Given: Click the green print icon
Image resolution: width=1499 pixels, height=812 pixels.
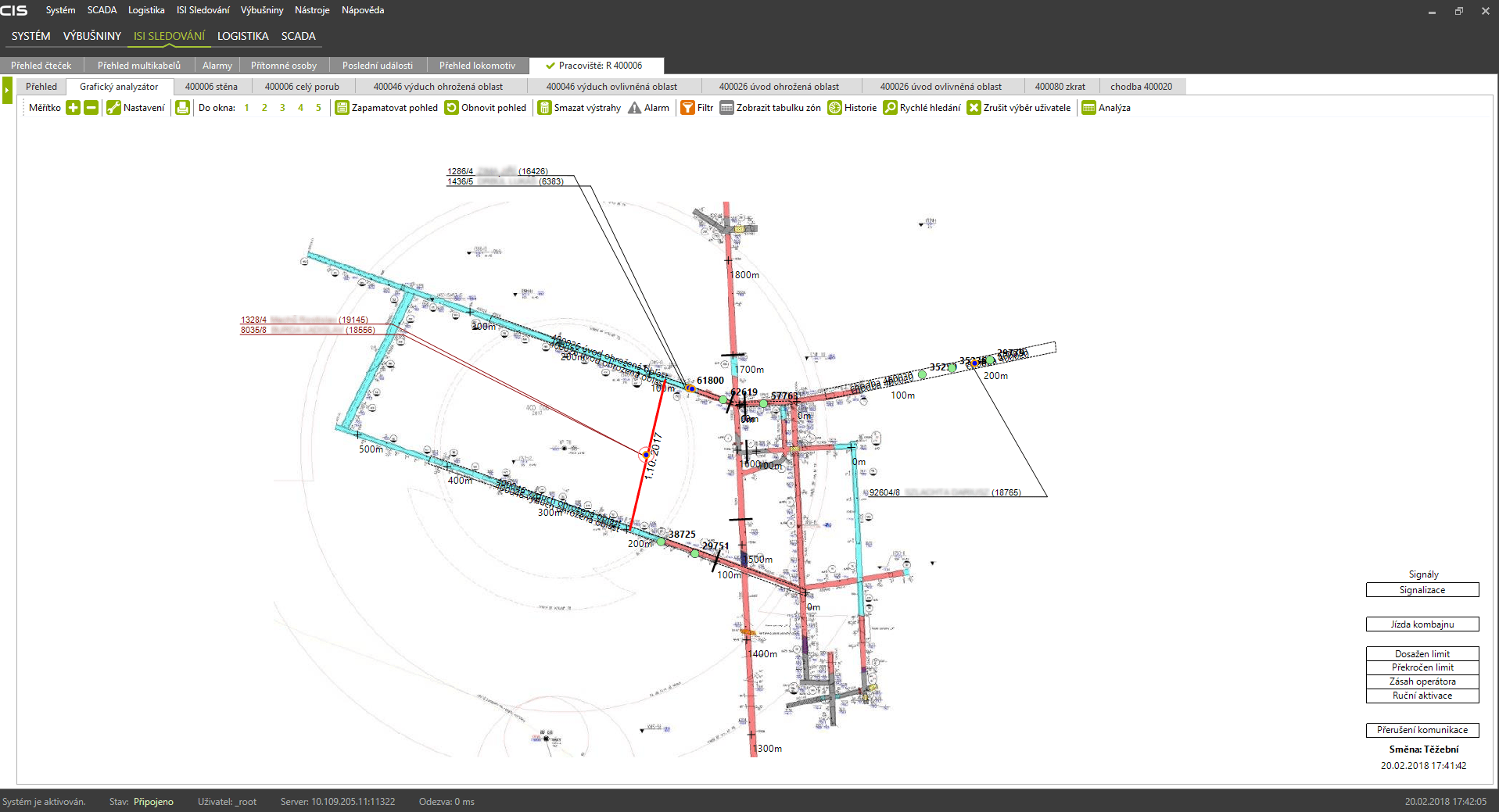Looking at the screenshot, I should 182,108.
